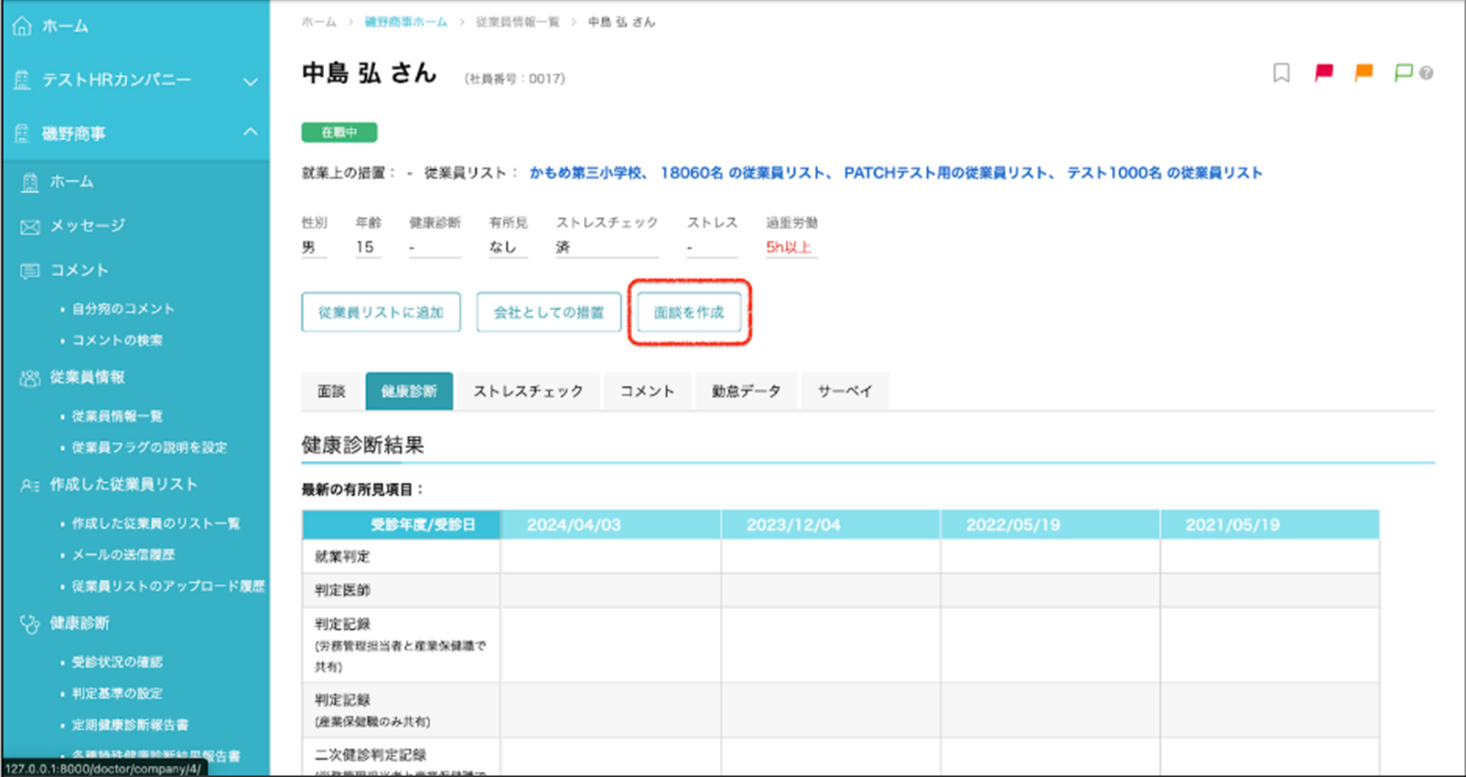Go to the サーベイ tab

point(845,391)
